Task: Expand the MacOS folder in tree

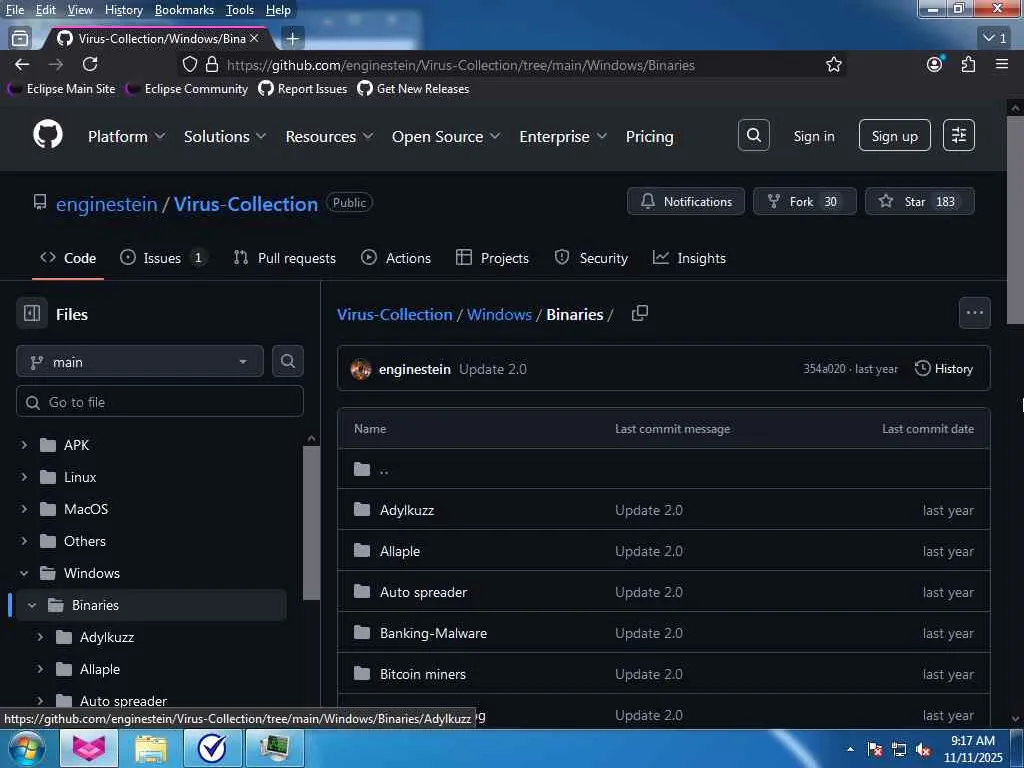Action: [24, 509]
